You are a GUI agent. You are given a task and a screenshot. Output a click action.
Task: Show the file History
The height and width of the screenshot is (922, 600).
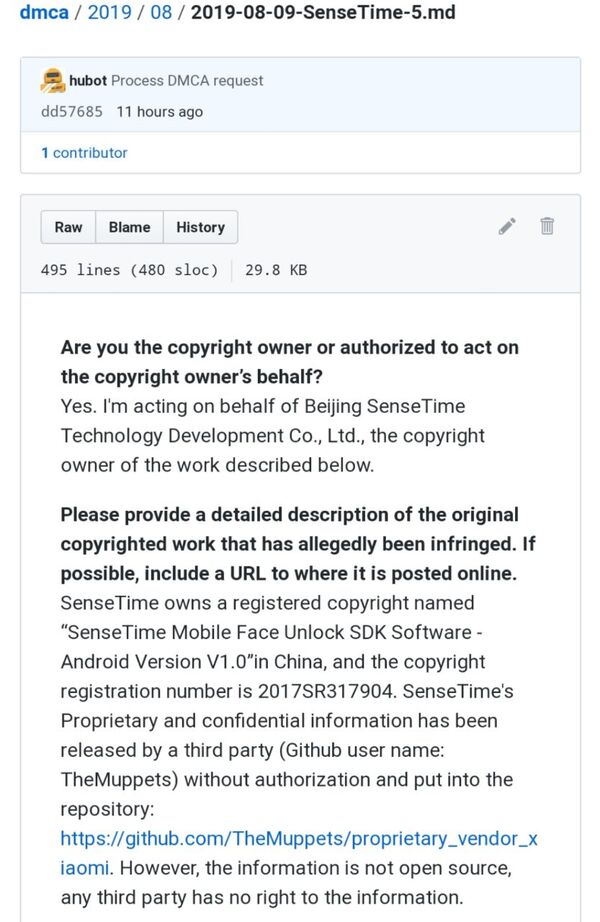point(200,227)
